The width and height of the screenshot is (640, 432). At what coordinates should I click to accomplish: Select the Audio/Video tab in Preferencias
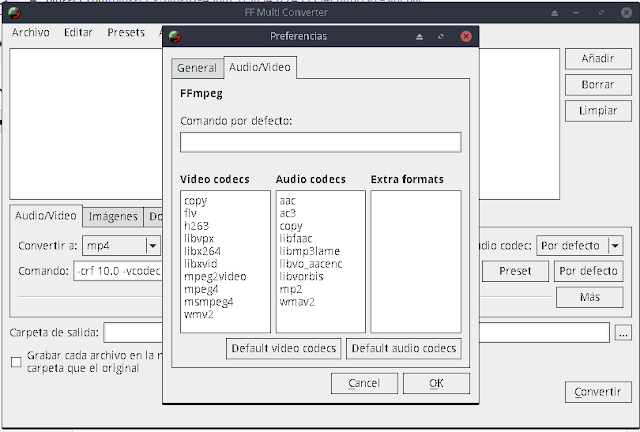[x=260, y=67]
